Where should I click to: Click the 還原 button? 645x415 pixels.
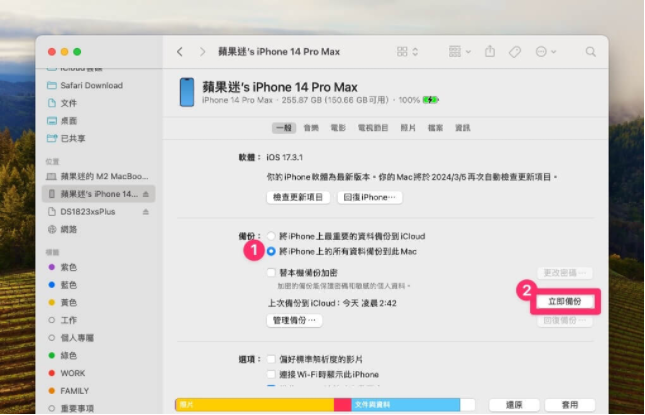[514, 405]
